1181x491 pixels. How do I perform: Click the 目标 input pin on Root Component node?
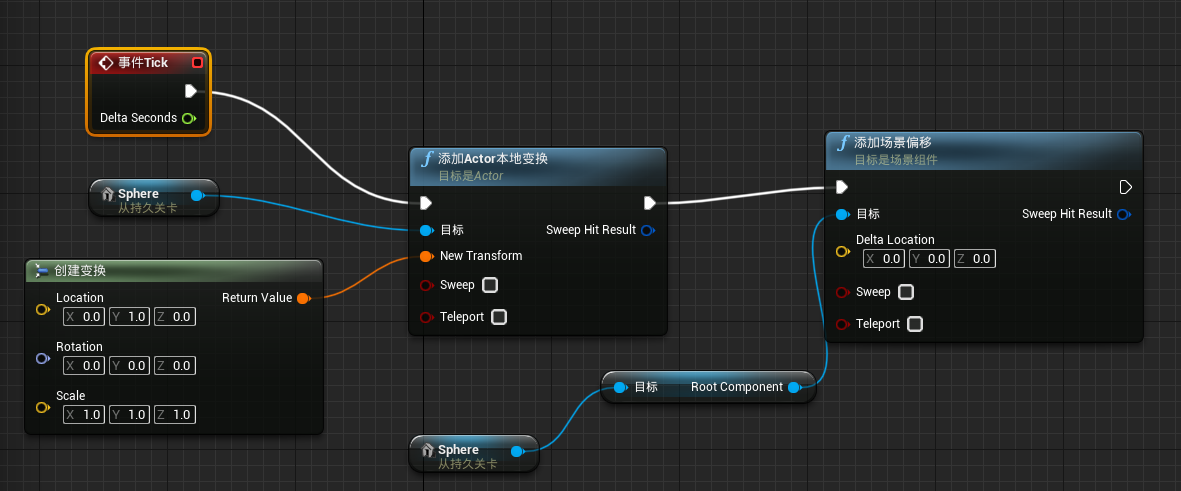620,387
